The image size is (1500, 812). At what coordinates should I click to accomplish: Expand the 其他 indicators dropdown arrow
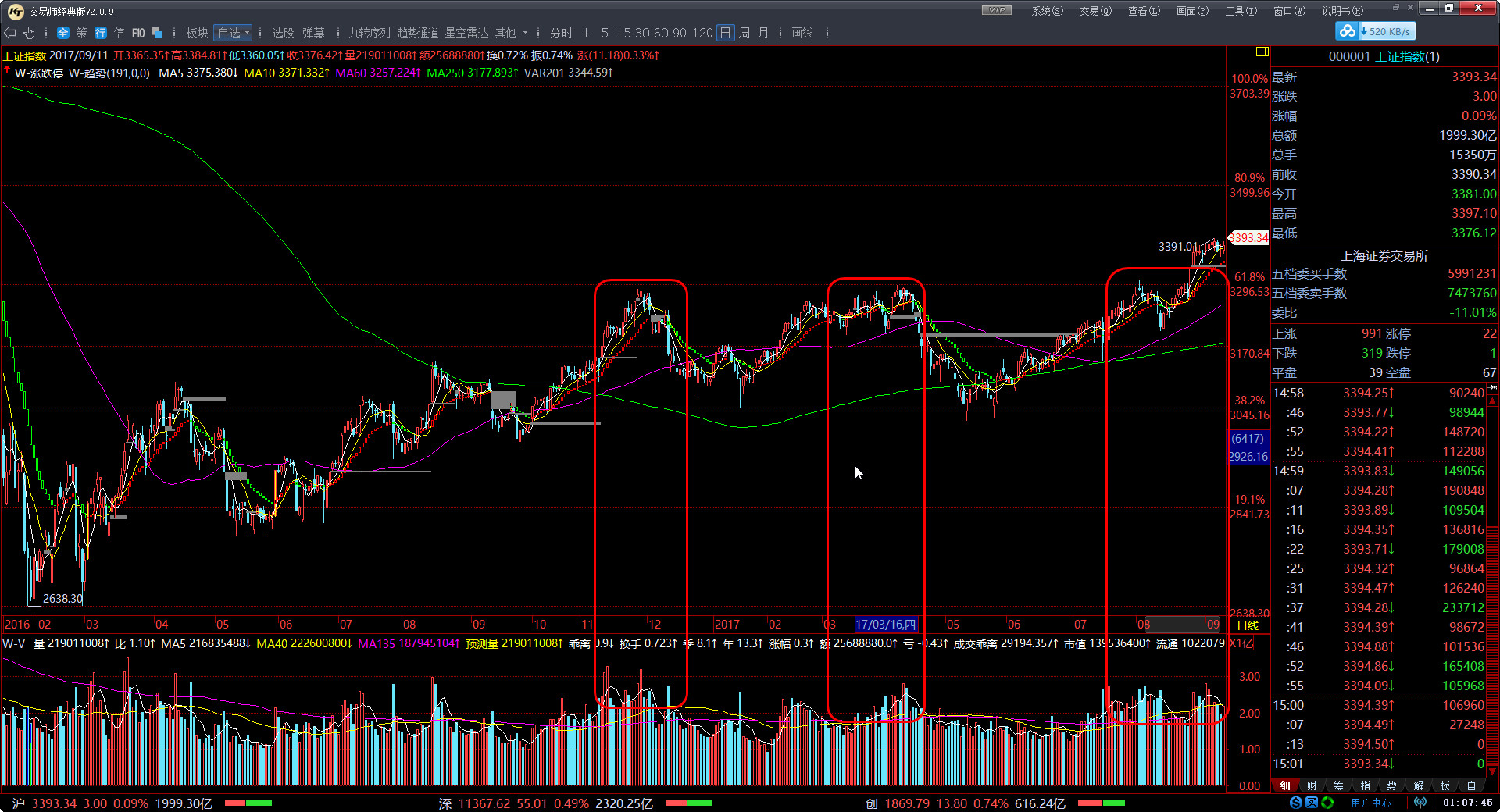pyautogui.click(x=525, y=33)
